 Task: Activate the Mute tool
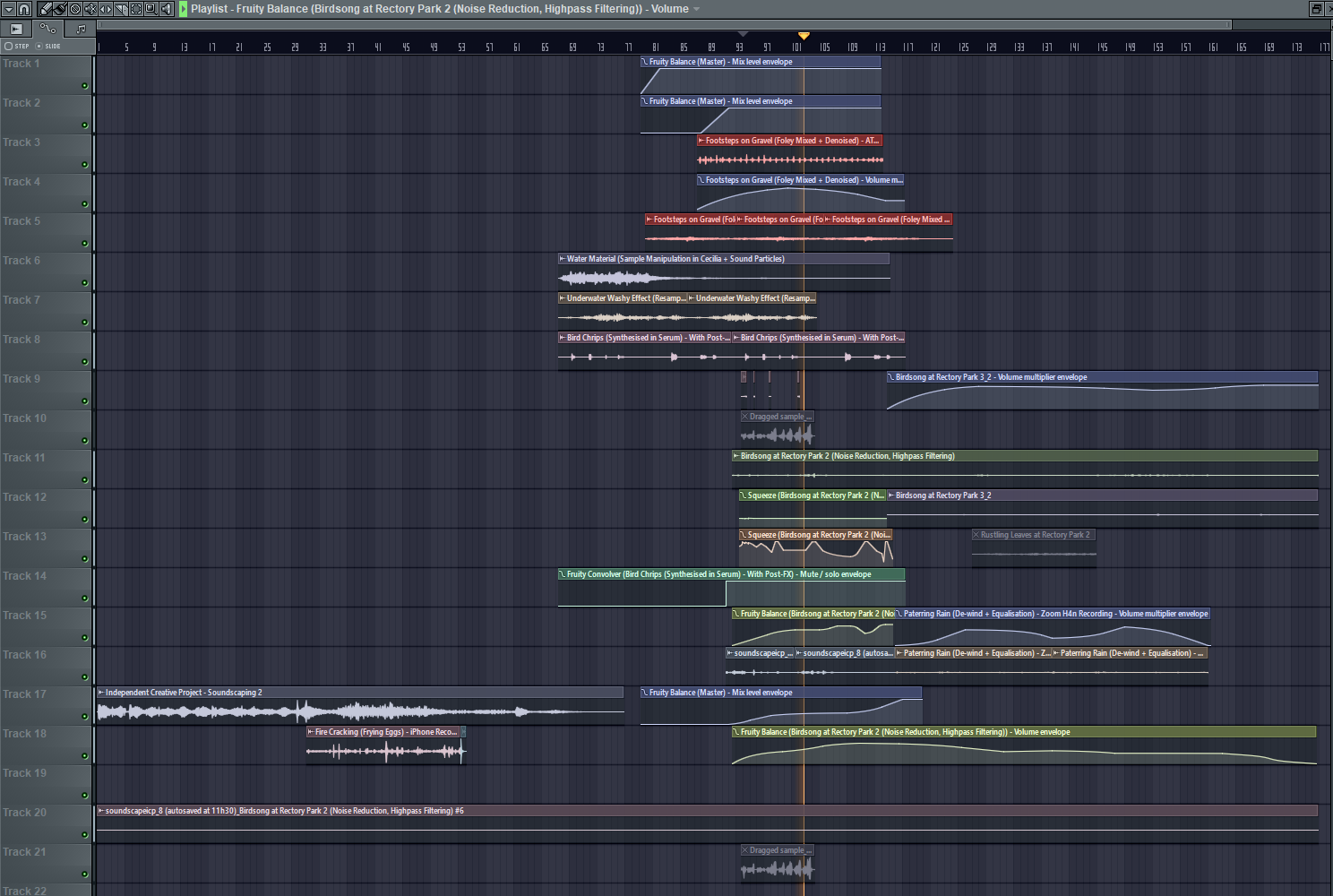tap(90, 9)
